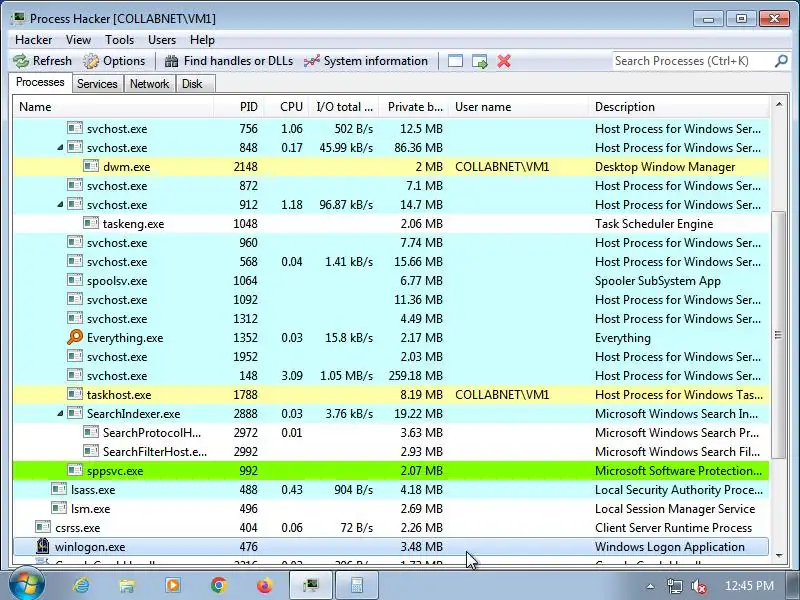Click the find window toolbar icon
Image resolution: width=800 pixels, height=600 pixels.
[x=455, y=61]
